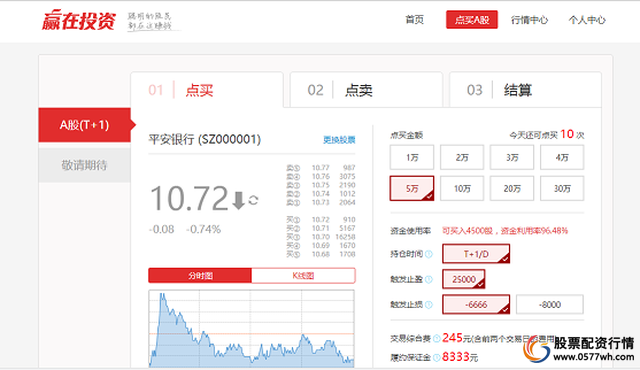640x370 pixels.
Task: Open help icon beside 触发止盈
Action: (x=429, y=279)
